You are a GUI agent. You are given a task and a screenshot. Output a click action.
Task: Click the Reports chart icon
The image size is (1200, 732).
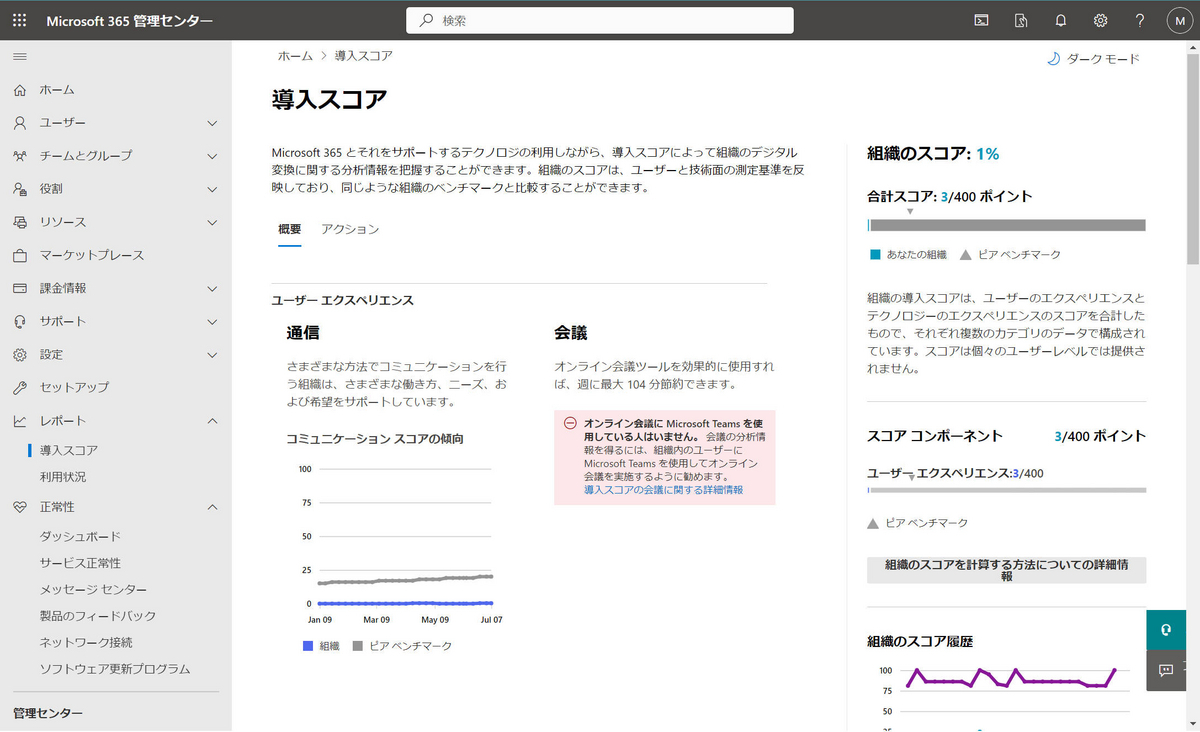click(x=20, y=421)
